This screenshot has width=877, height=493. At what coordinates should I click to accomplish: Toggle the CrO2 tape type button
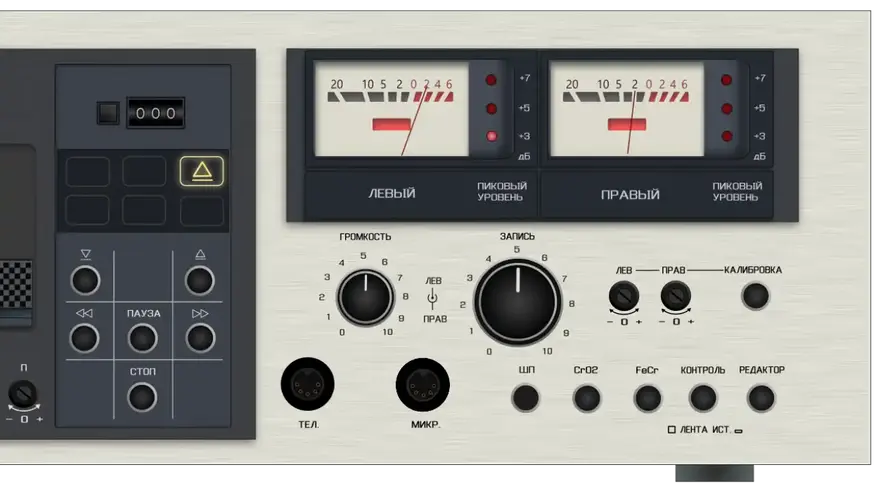coord(587,398)
